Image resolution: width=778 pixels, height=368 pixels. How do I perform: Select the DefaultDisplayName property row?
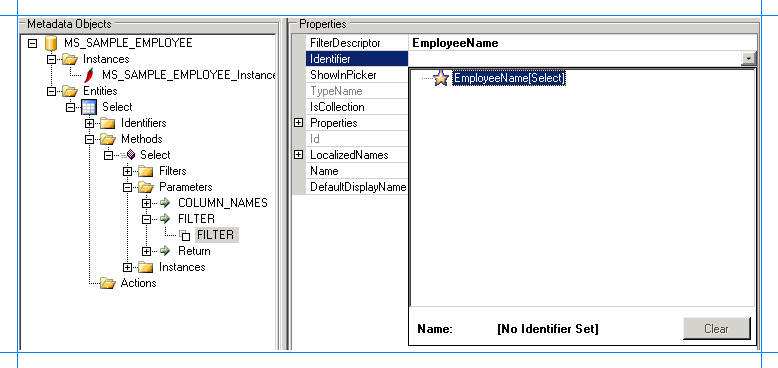click(356, 187)
